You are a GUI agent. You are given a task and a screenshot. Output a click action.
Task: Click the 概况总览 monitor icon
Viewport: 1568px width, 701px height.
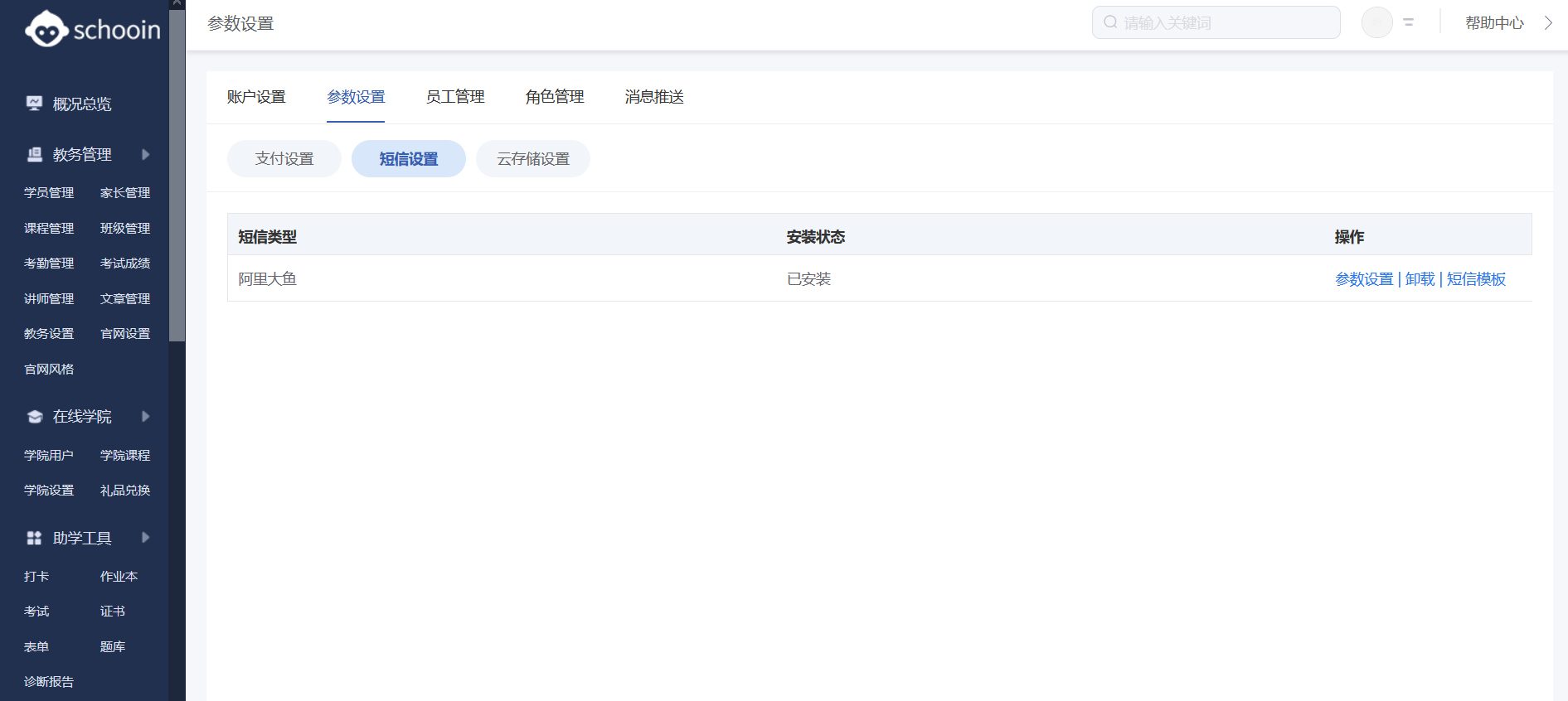click(x=34, y=104)
